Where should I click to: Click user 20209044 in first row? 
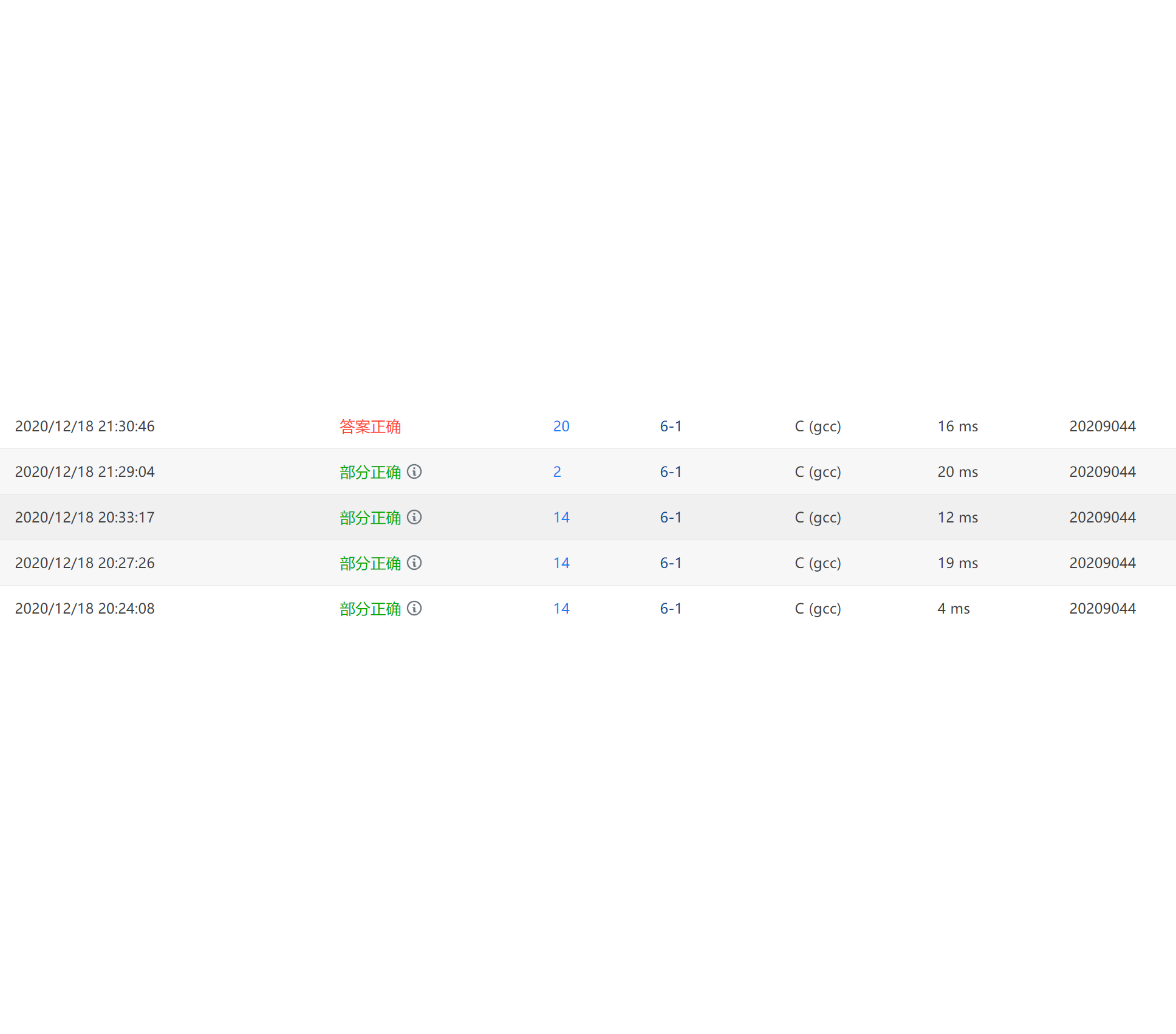click(x=1102, y=426)
